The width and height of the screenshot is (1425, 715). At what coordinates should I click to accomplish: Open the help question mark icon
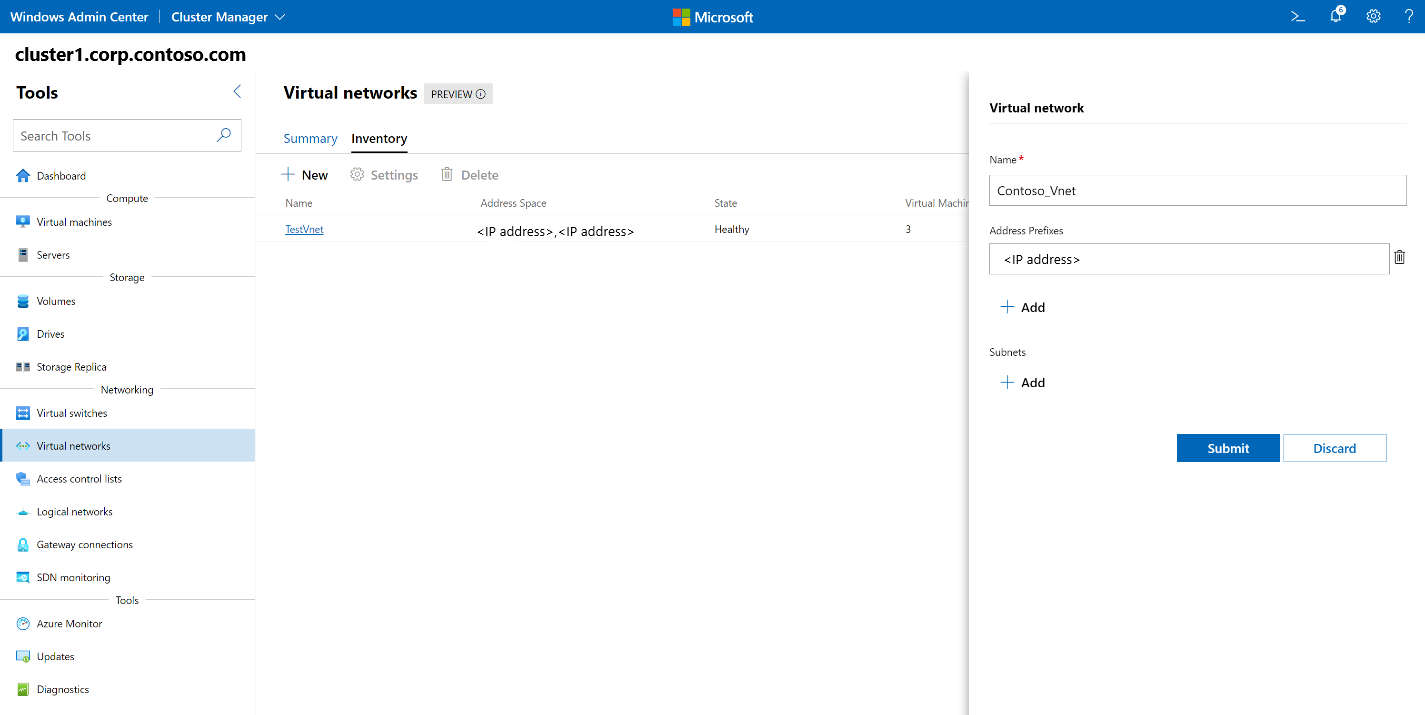point(1408,16)
